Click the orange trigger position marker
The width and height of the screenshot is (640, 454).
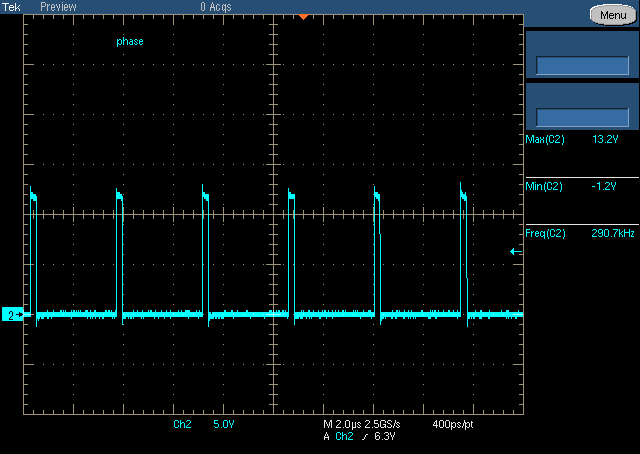pos(303,17)
